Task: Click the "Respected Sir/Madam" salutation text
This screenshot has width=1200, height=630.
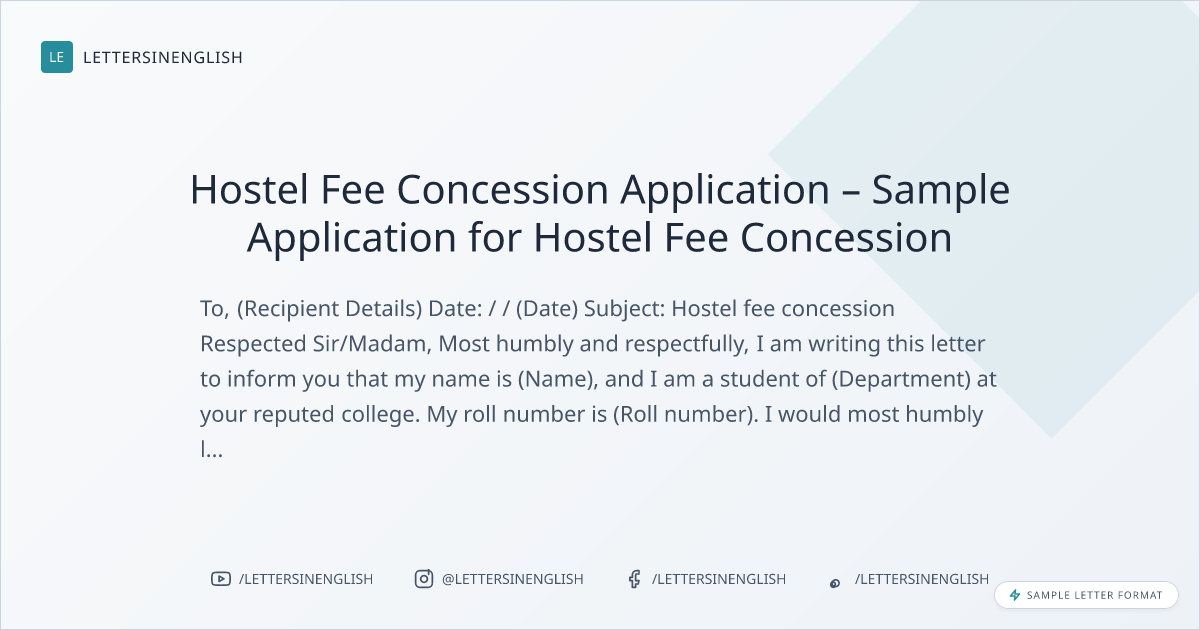Action: click(315, 344)
